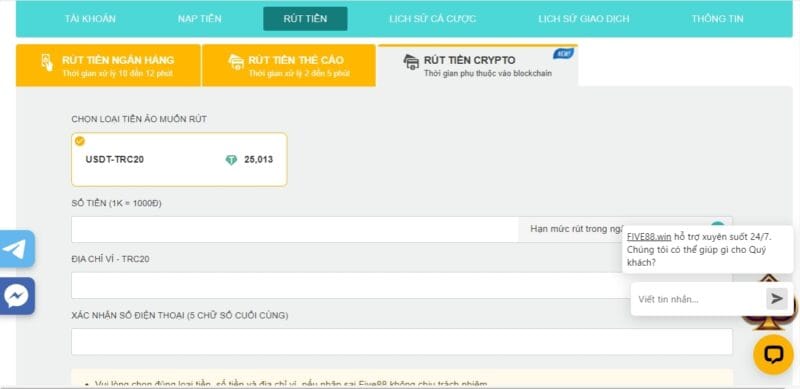Click the Hạn mức rút trong ngày label
The height and width of the screenshot is (389, 800).
pyautogui.click(x=577, y=229)
